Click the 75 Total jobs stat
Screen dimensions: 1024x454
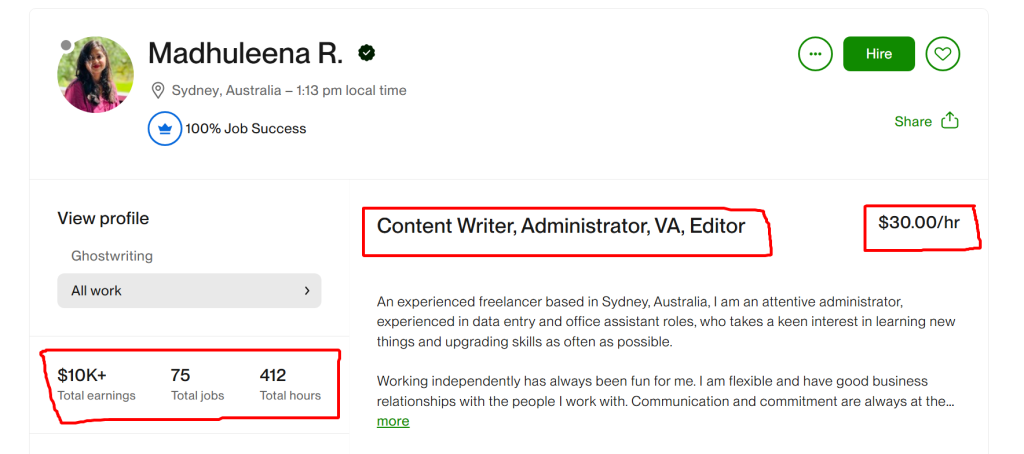(196, 384)
